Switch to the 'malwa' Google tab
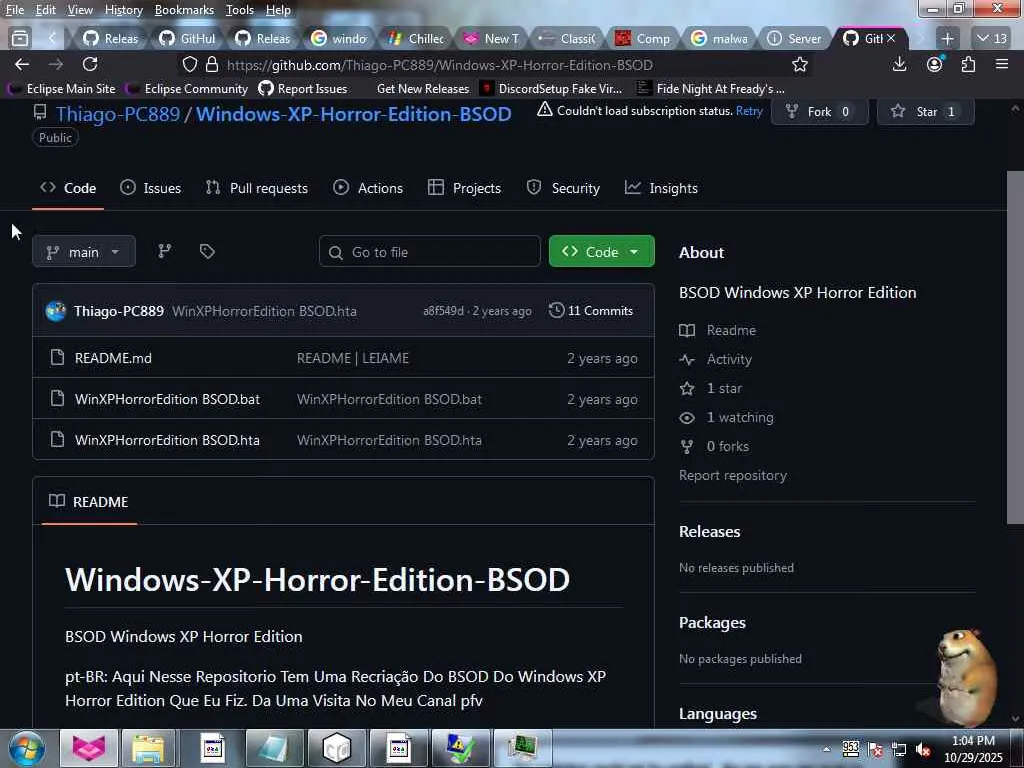Image resolution: width=1024 pixels, height=768 pixels. [x=719, y=39]
